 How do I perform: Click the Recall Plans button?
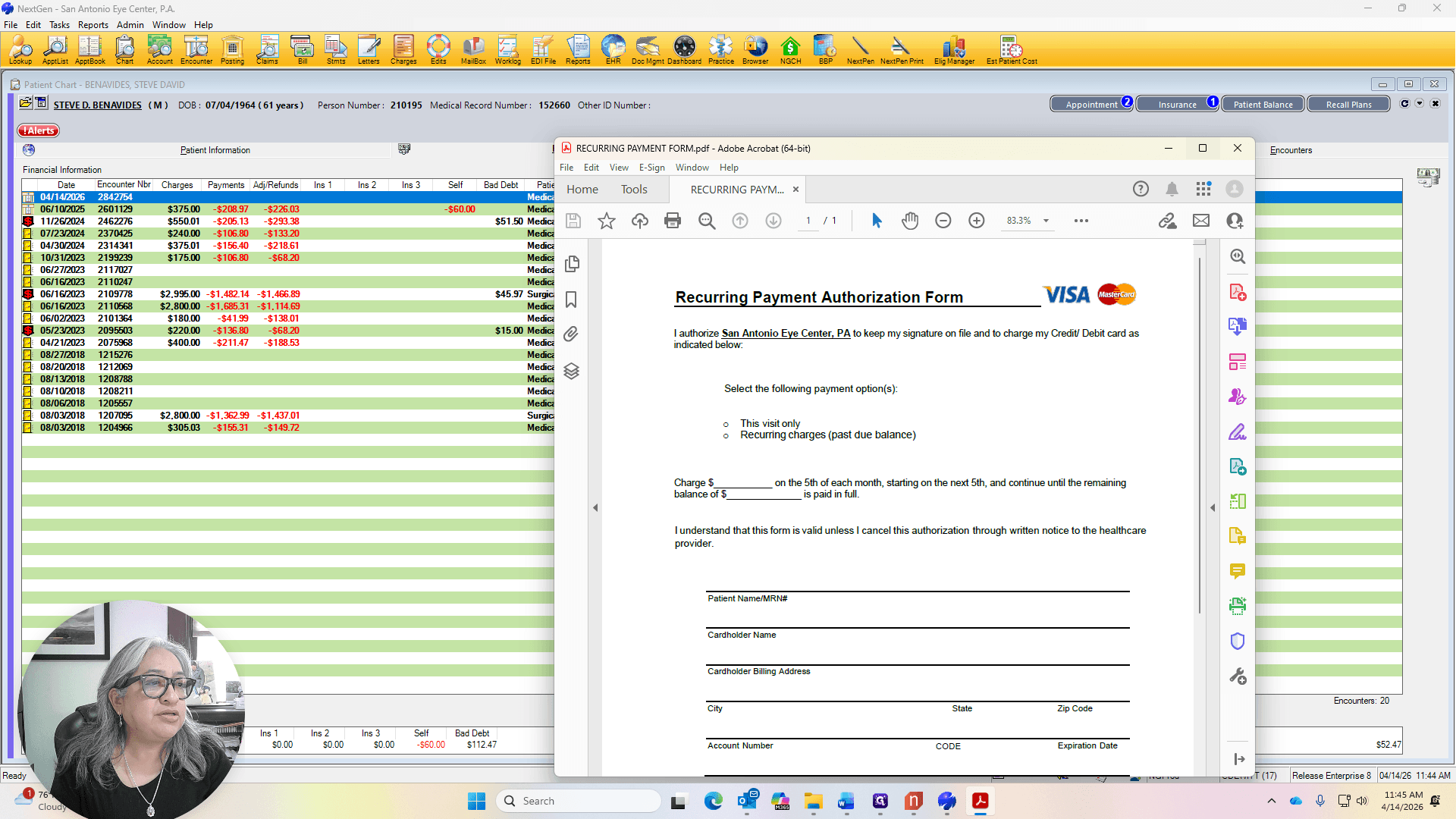pos(1349,105)
